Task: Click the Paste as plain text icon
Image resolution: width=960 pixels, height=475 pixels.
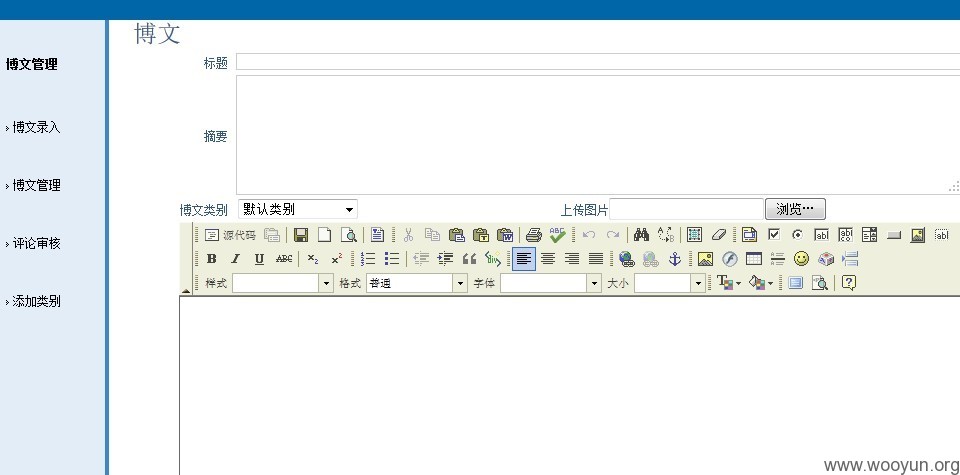Action: (x=481, y=235)
